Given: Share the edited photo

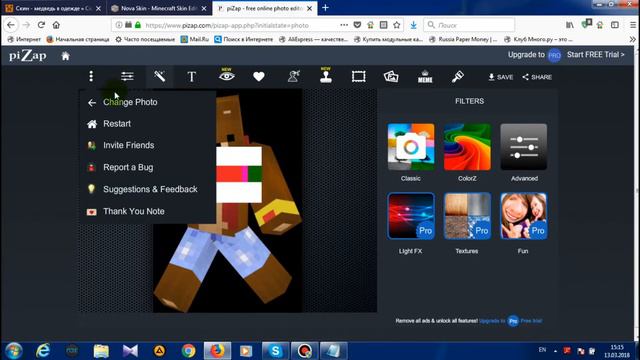Looking at the screenshot, I should click(x=537, y=77).
